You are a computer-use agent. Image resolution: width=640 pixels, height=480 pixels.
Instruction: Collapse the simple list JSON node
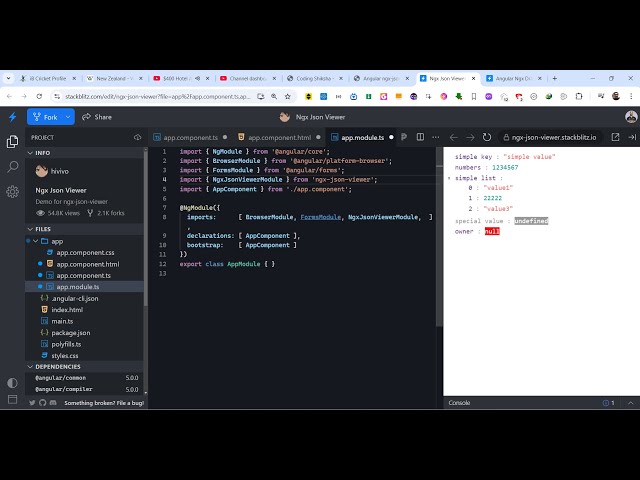point(450,177)
